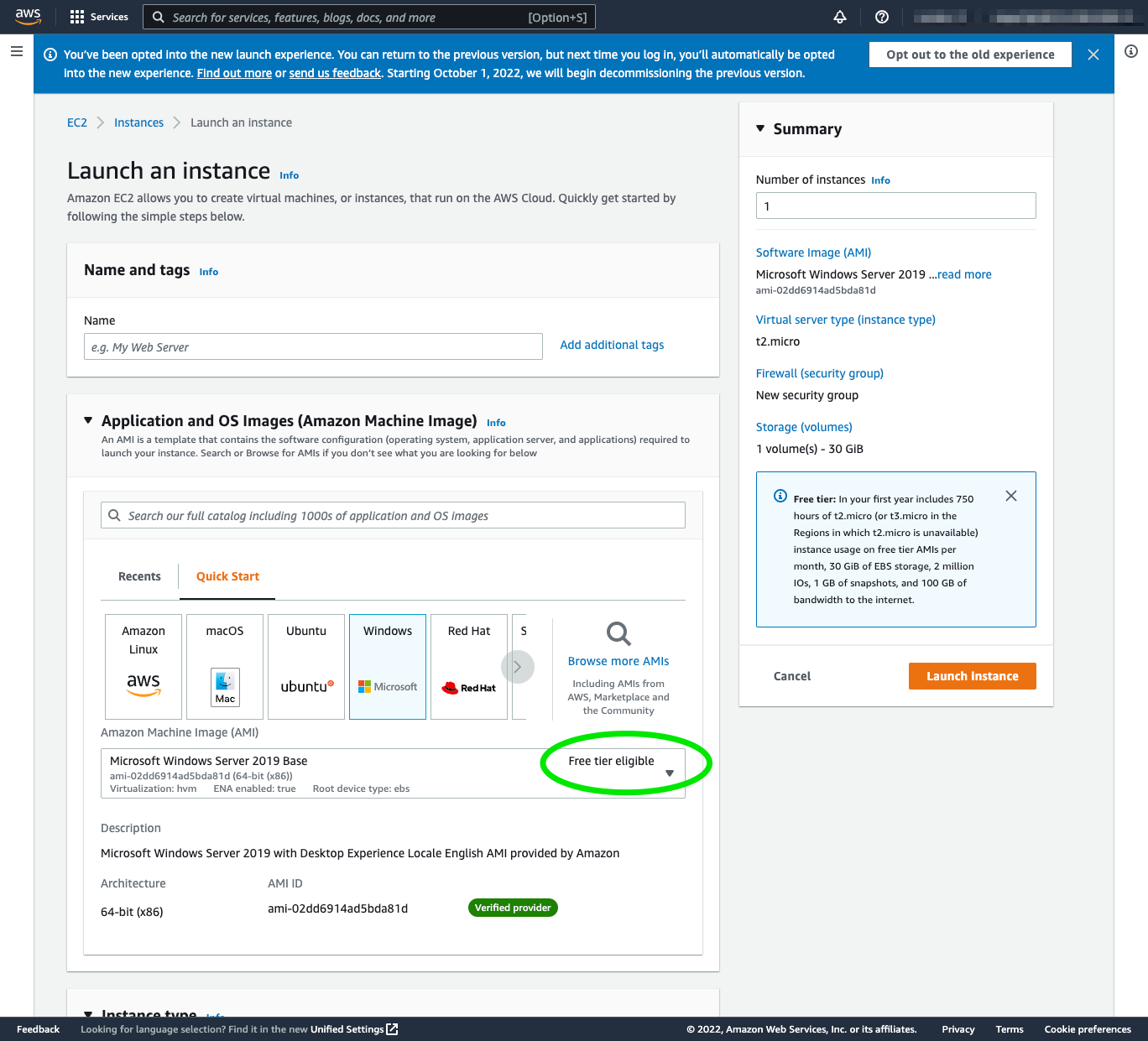Select the macOS AMI tile

coord(224,666)
